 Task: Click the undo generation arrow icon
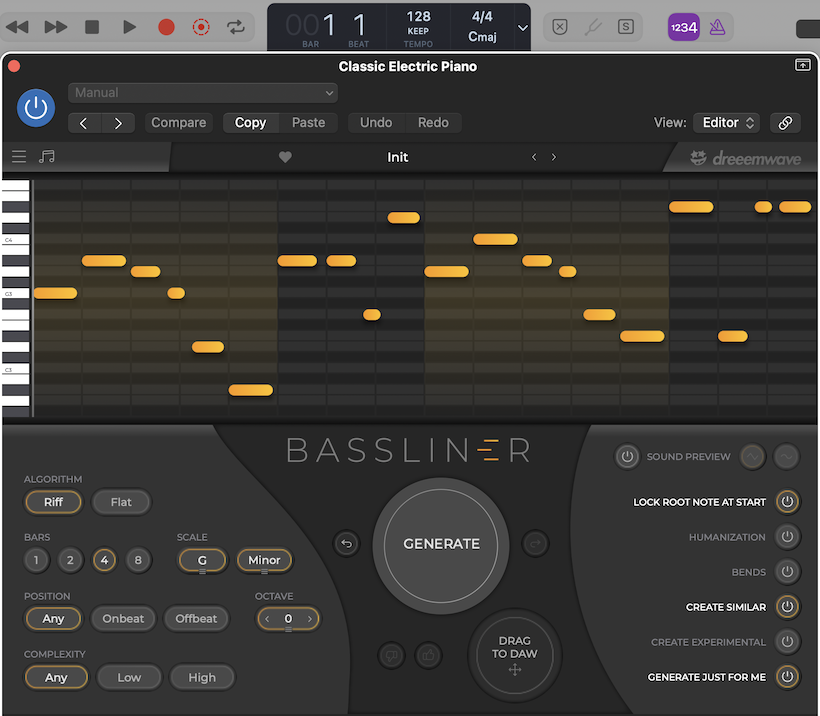tap(346, 544)
